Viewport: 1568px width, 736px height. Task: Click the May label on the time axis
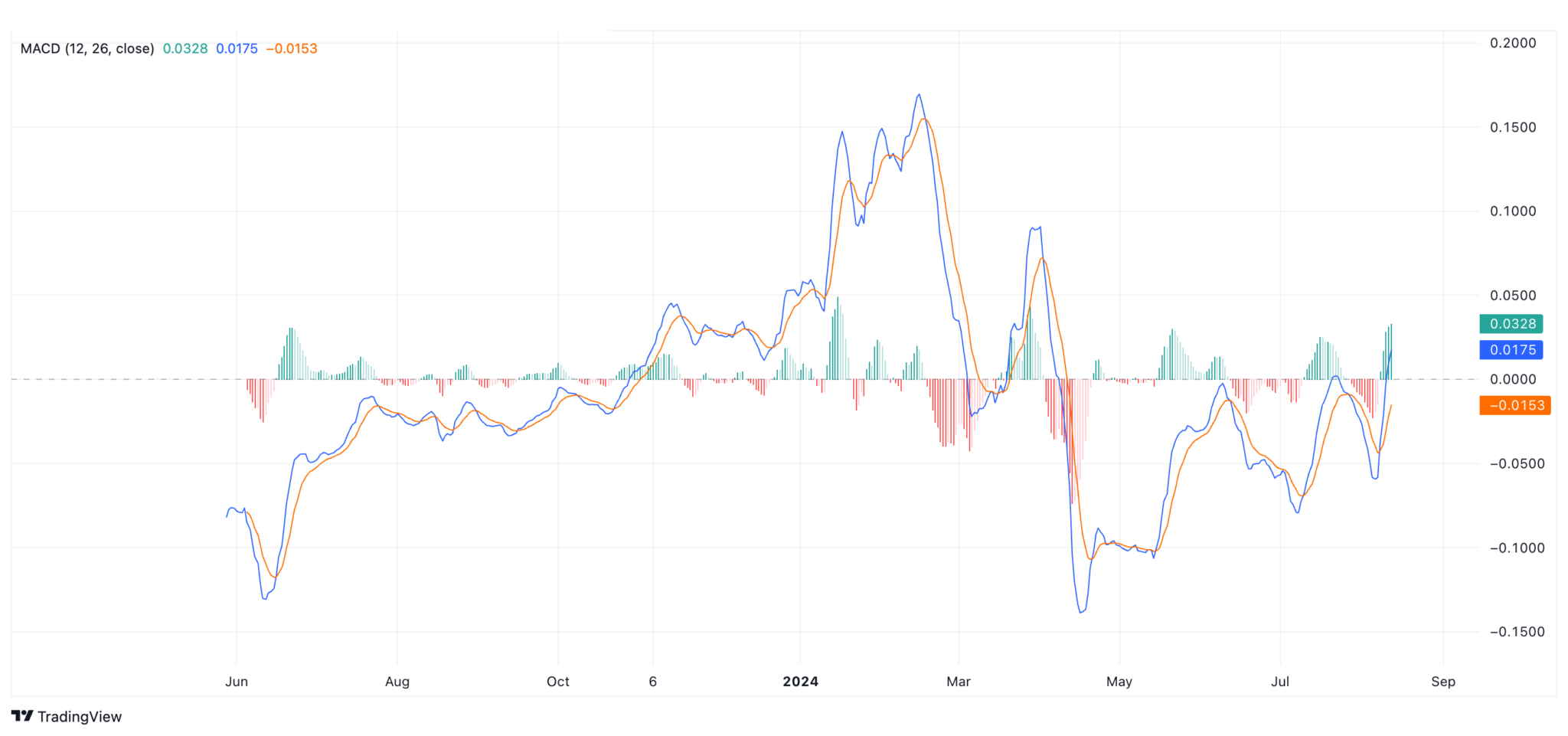point(1119,682)
